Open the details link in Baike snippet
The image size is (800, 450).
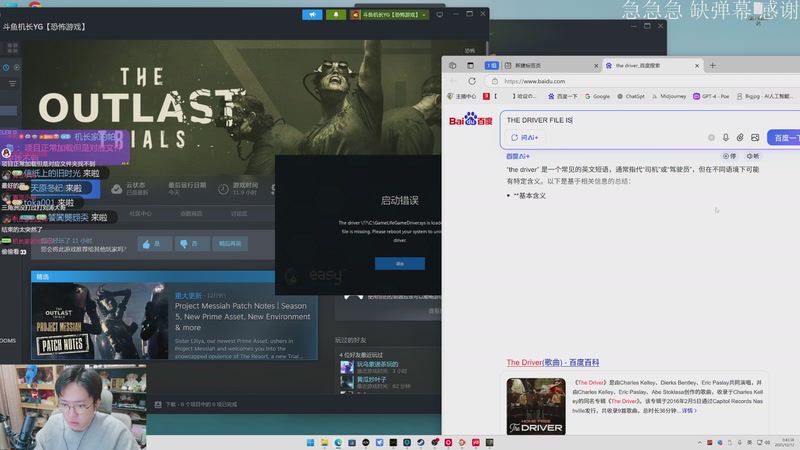click(689, 410)
